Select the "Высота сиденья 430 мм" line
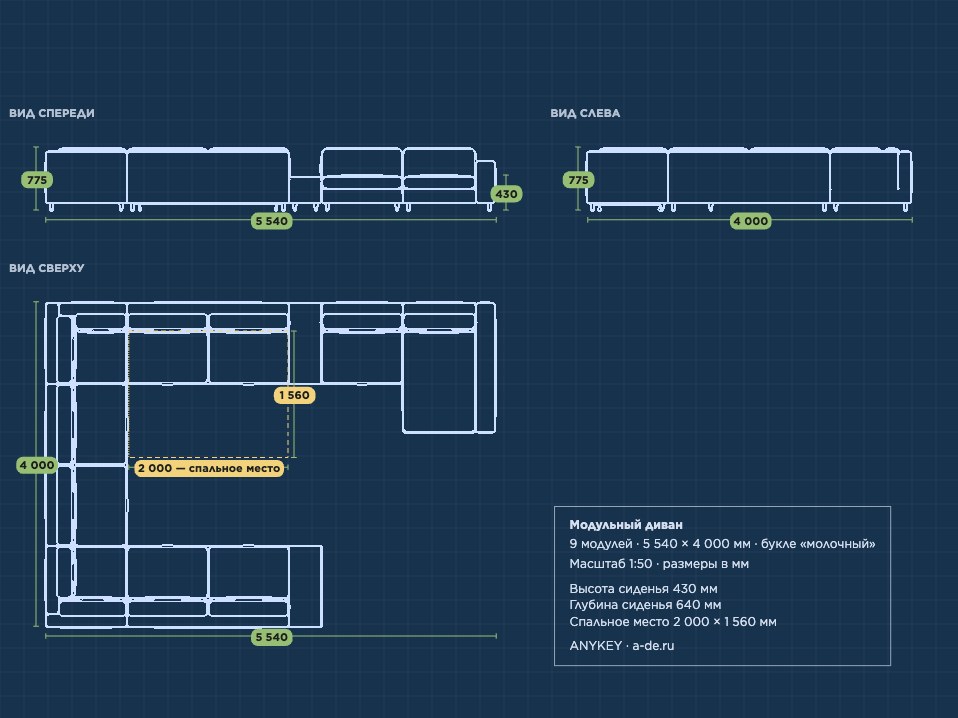 click(x=643, y=588)
